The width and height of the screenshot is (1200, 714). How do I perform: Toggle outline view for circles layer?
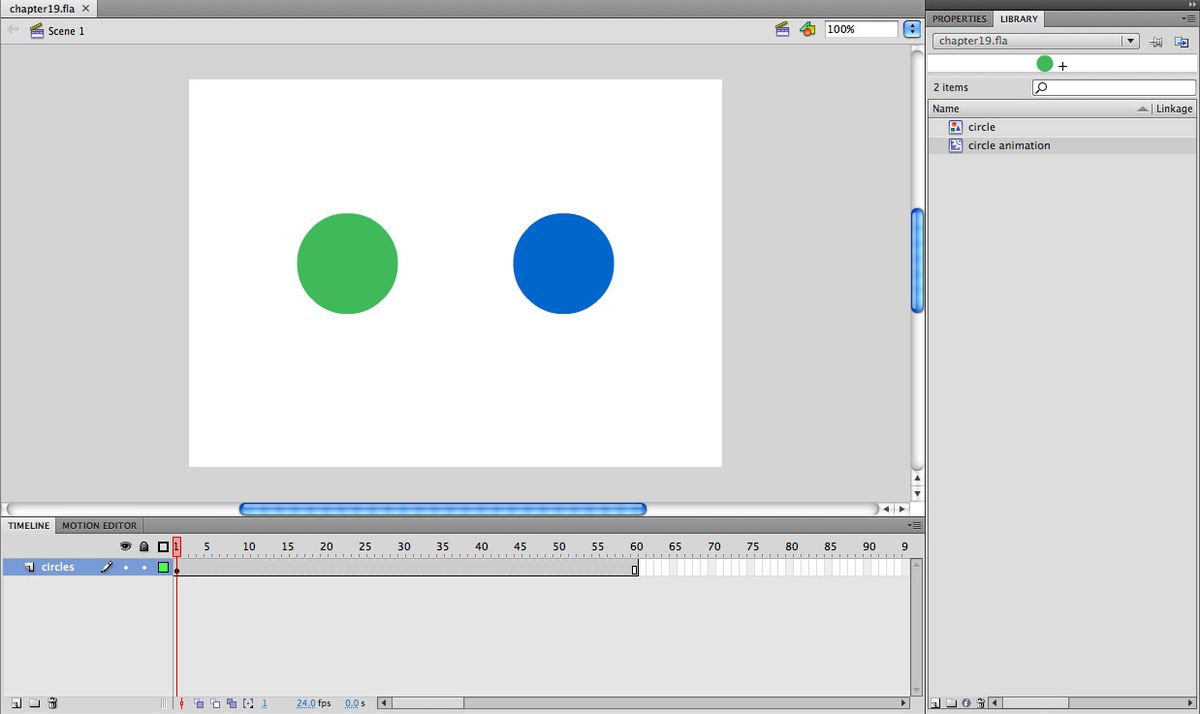(x=163, y=568)
